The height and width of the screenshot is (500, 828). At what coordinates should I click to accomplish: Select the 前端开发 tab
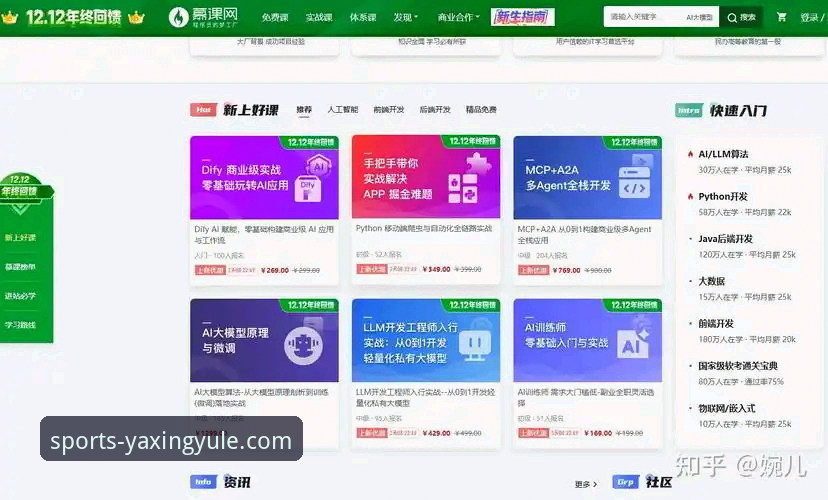(x=389, y=109)
